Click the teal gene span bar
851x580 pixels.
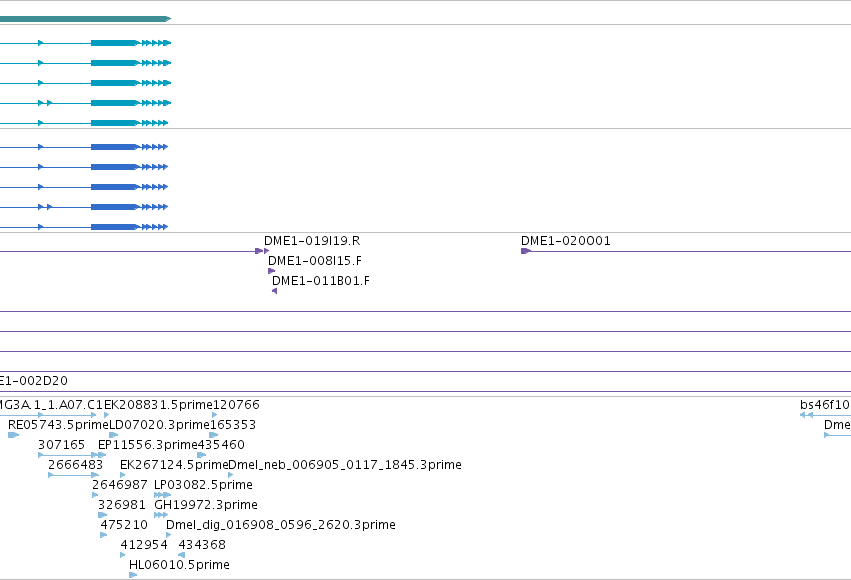point(85,19)
